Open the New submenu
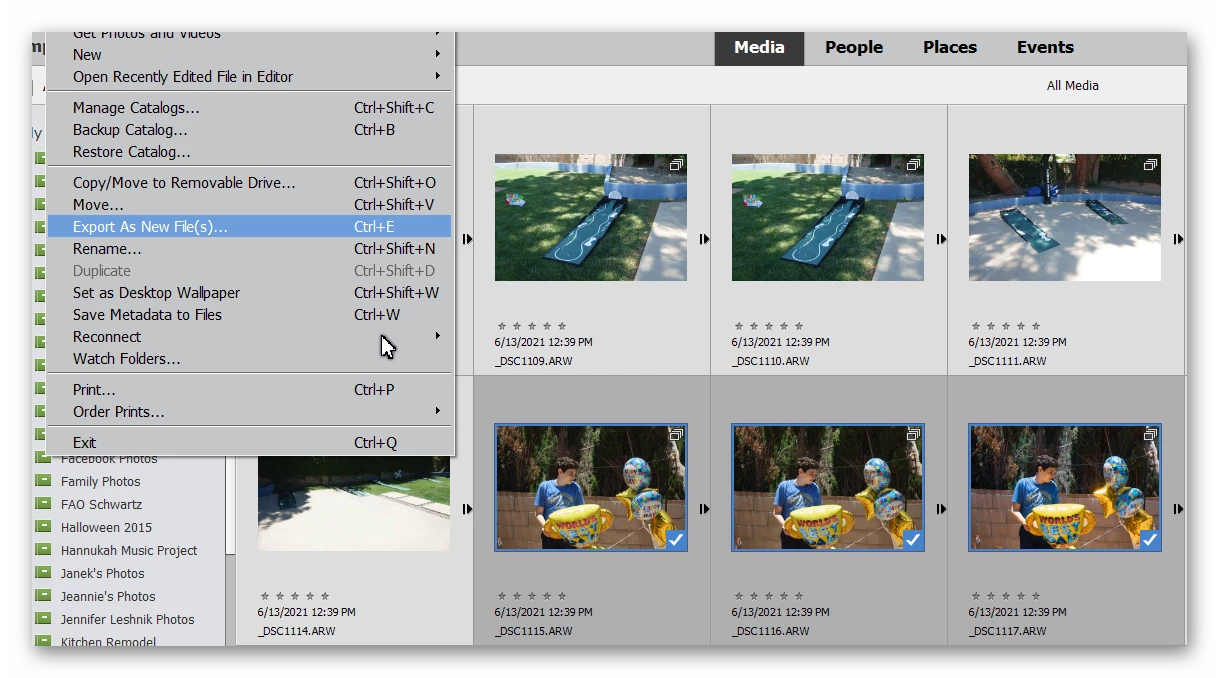 (249, 55)
